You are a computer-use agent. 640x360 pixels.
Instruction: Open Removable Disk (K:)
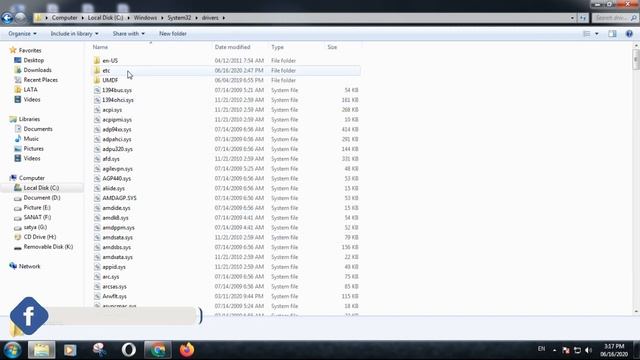pyautogui.click(x=48, y=247)
